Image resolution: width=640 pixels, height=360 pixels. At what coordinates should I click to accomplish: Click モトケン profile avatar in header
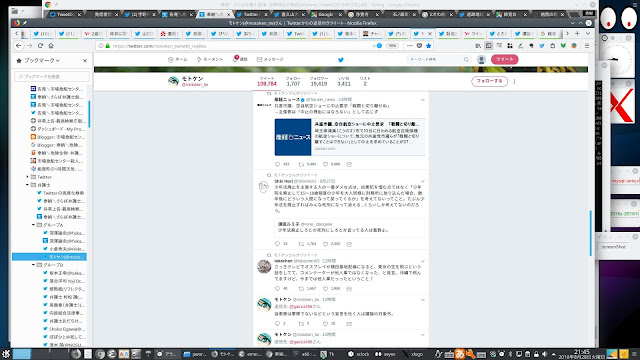173,81
